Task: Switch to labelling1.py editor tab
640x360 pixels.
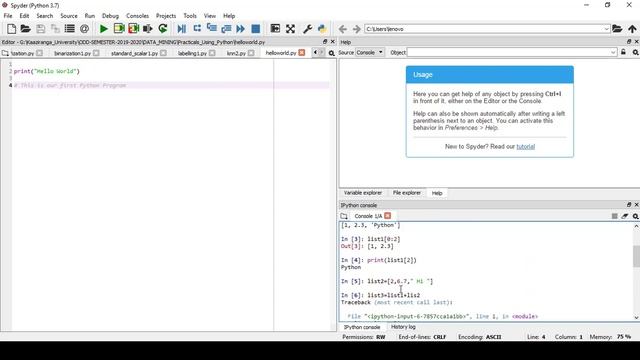Action: [x=192, y=53]
